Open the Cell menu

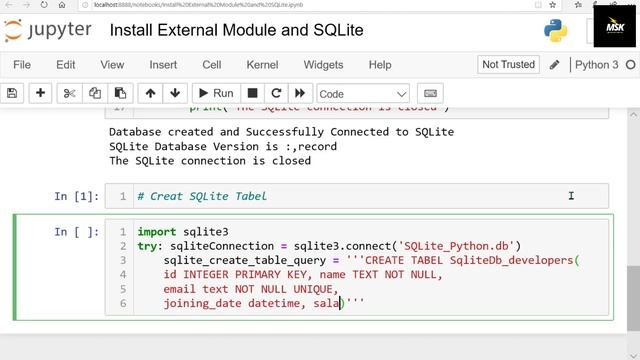[x=211, y=65]
